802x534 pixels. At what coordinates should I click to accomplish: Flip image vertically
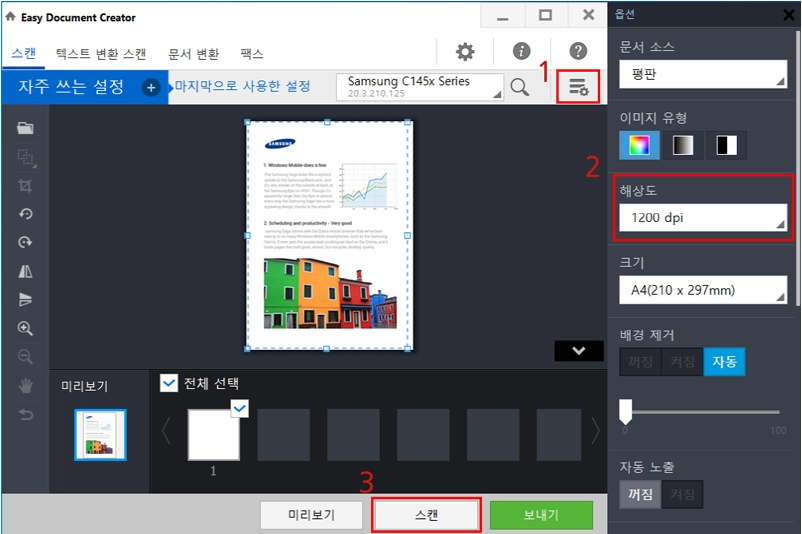point(25,299)
